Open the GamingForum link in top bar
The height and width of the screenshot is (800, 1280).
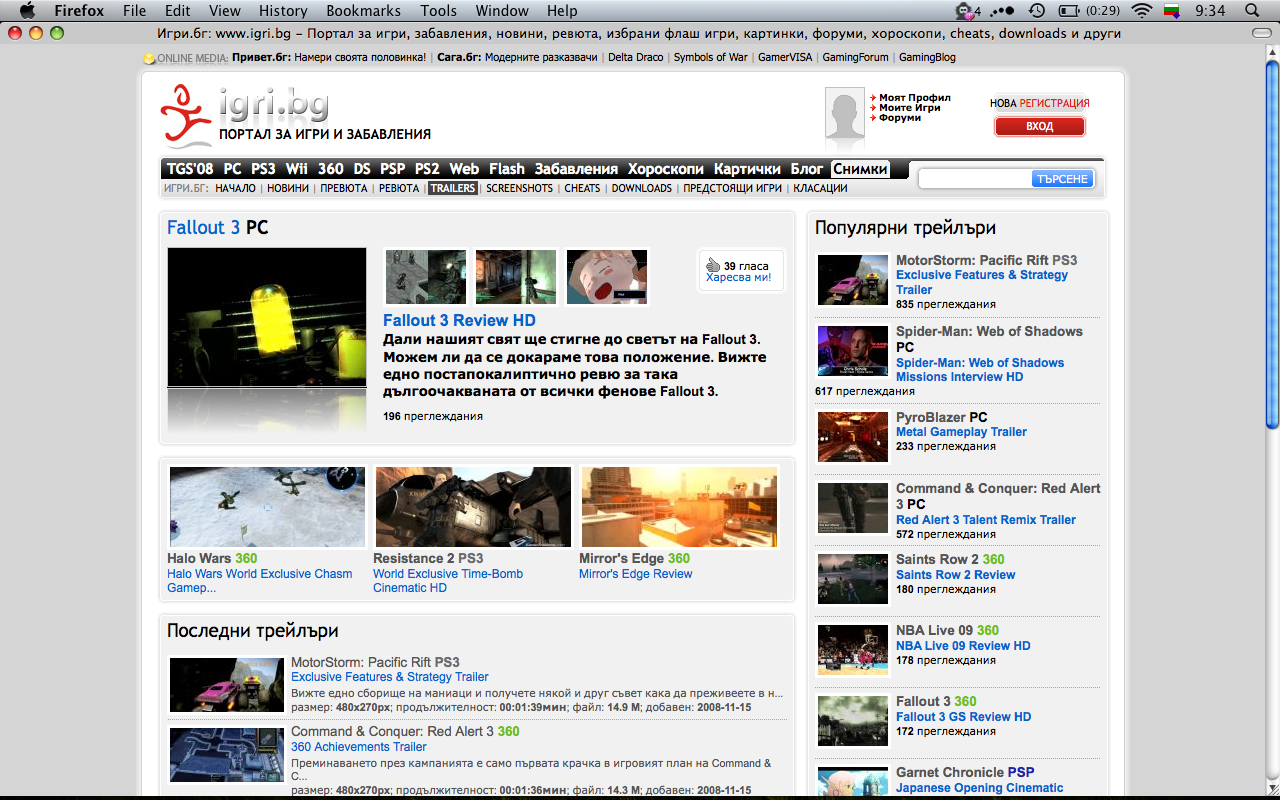pyautogui.click(x=855, y=58)
